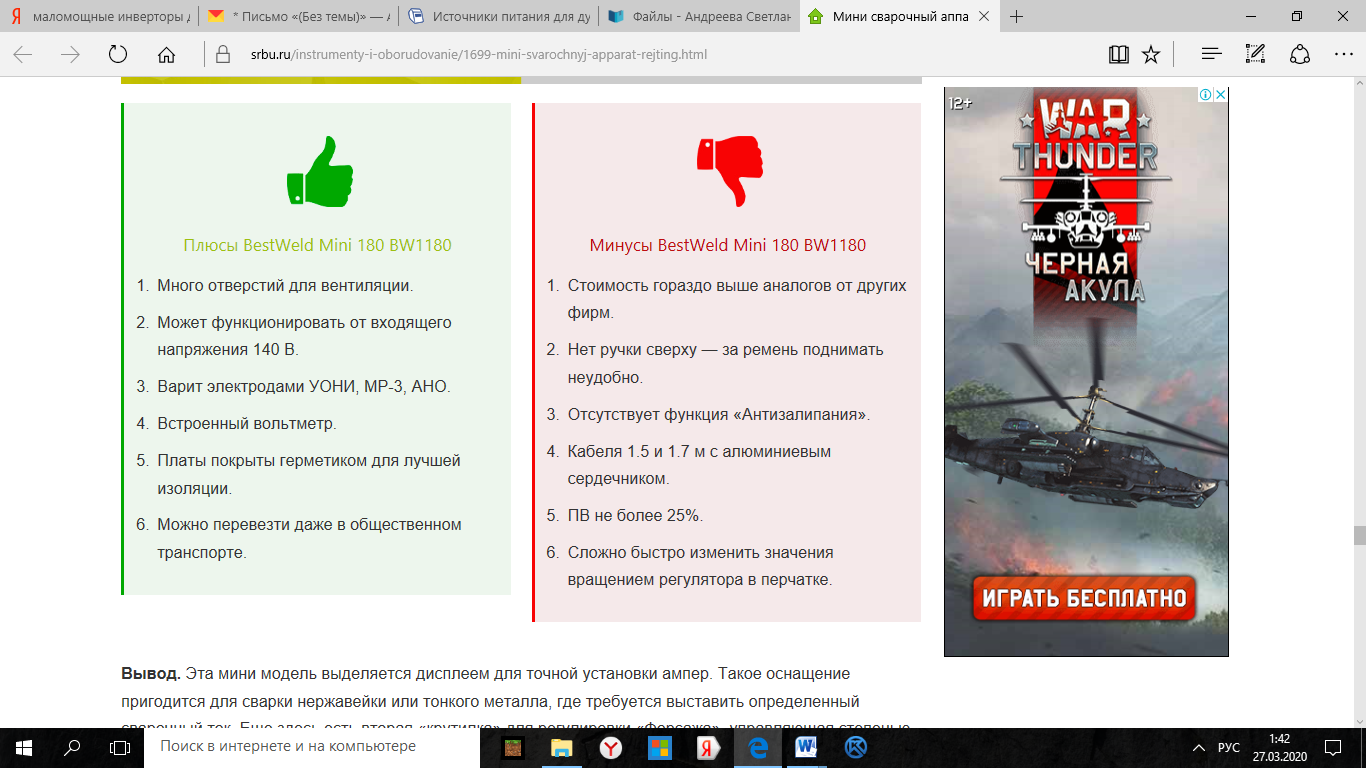The width and height of the screenshot is (1366, 768).
Task: Open the taskbar clock and date
Action: point(1282,747)
